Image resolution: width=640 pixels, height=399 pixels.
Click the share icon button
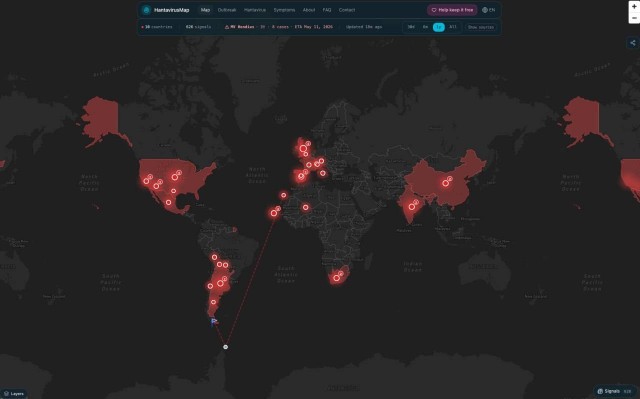tap(633, 43)
